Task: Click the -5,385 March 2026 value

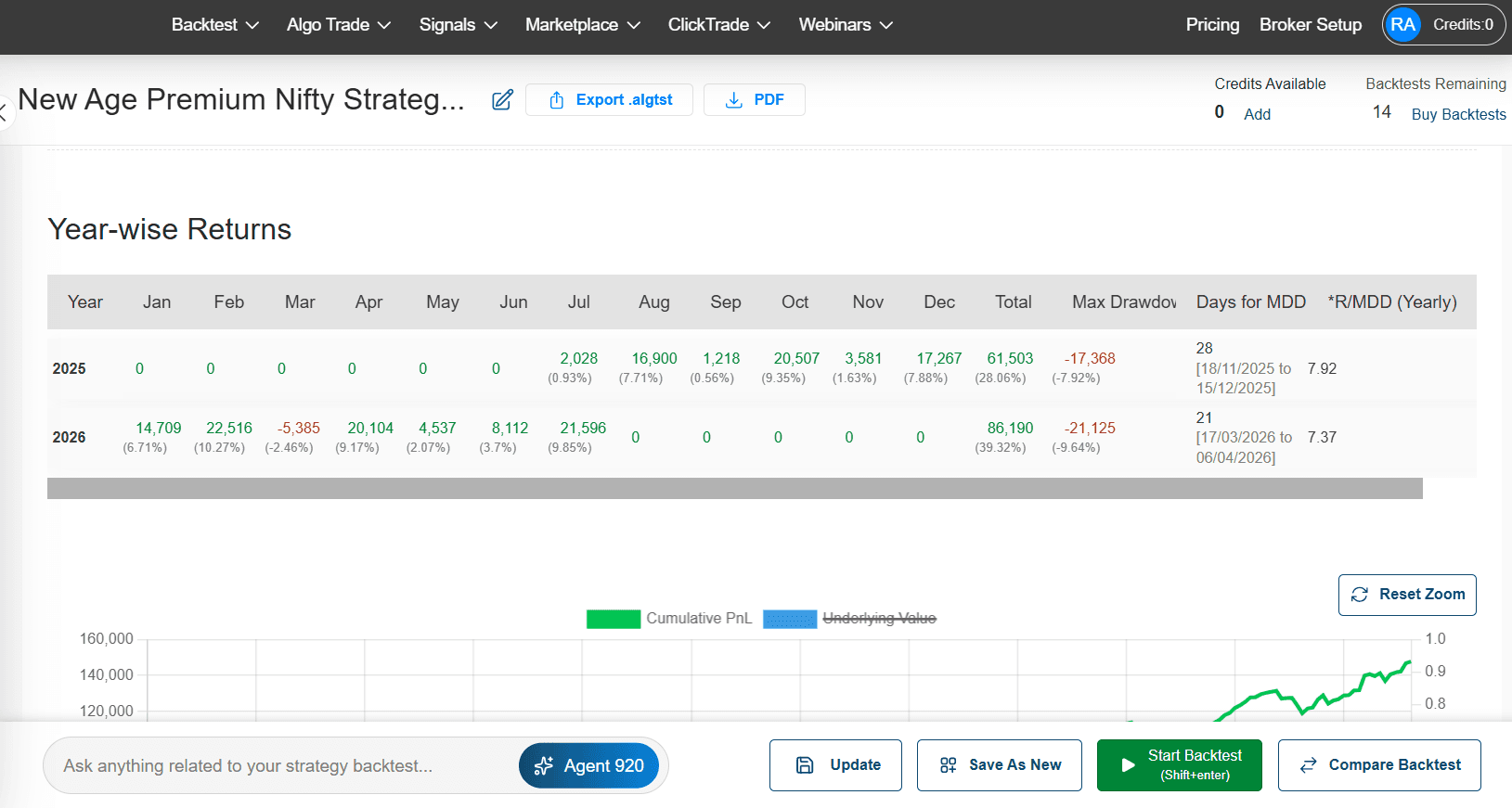Action: pyautogui.click(x=298, y=429)
